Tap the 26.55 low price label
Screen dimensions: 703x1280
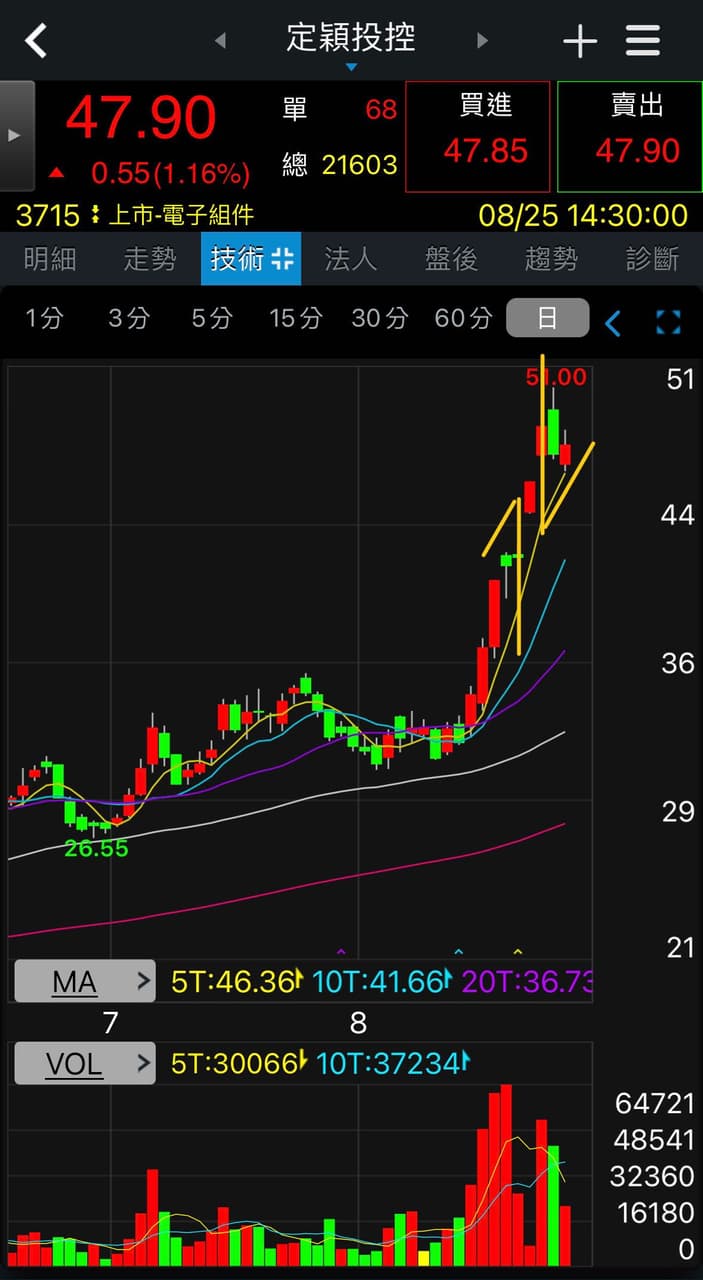pyautogui.click(x=97, y=849)
